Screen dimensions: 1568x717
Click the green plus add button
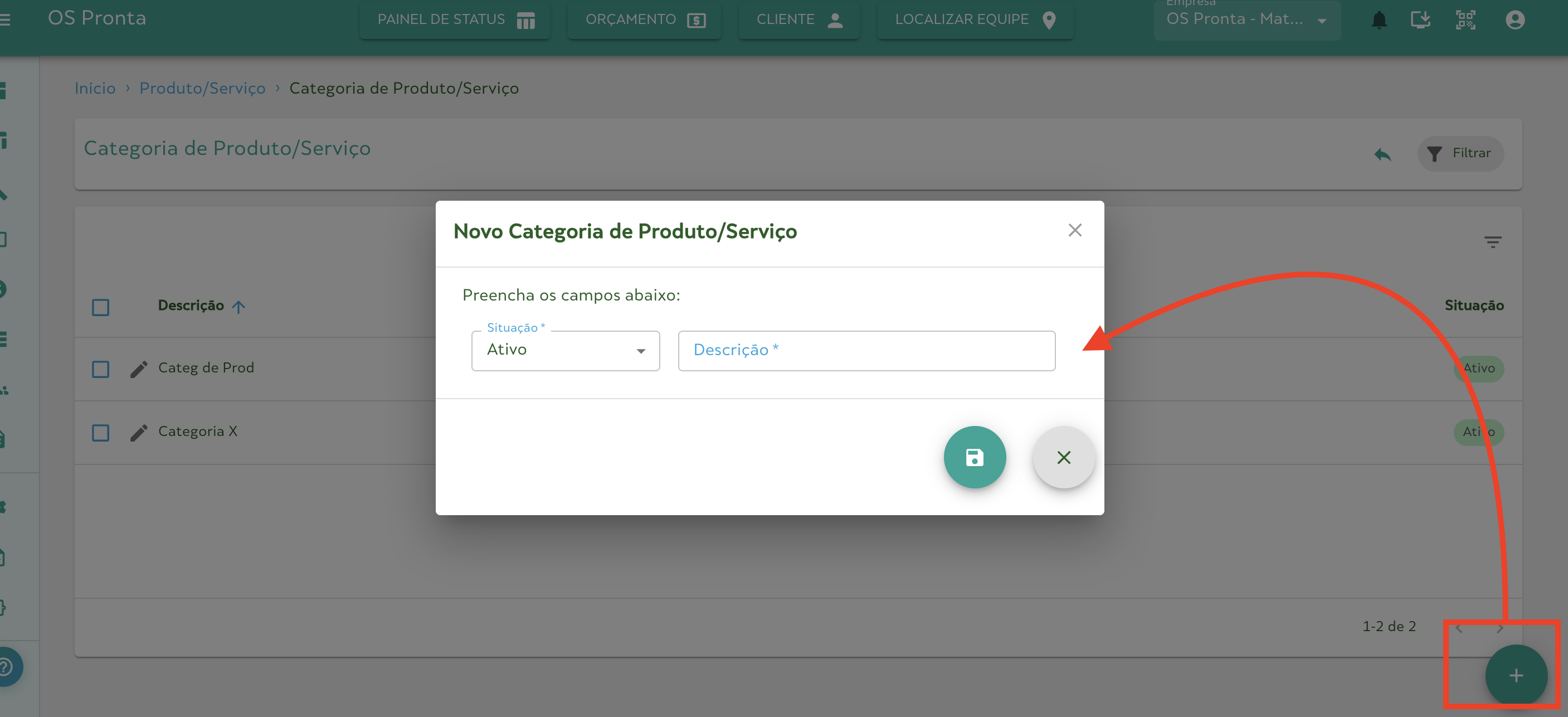[x=1516, y=675]
